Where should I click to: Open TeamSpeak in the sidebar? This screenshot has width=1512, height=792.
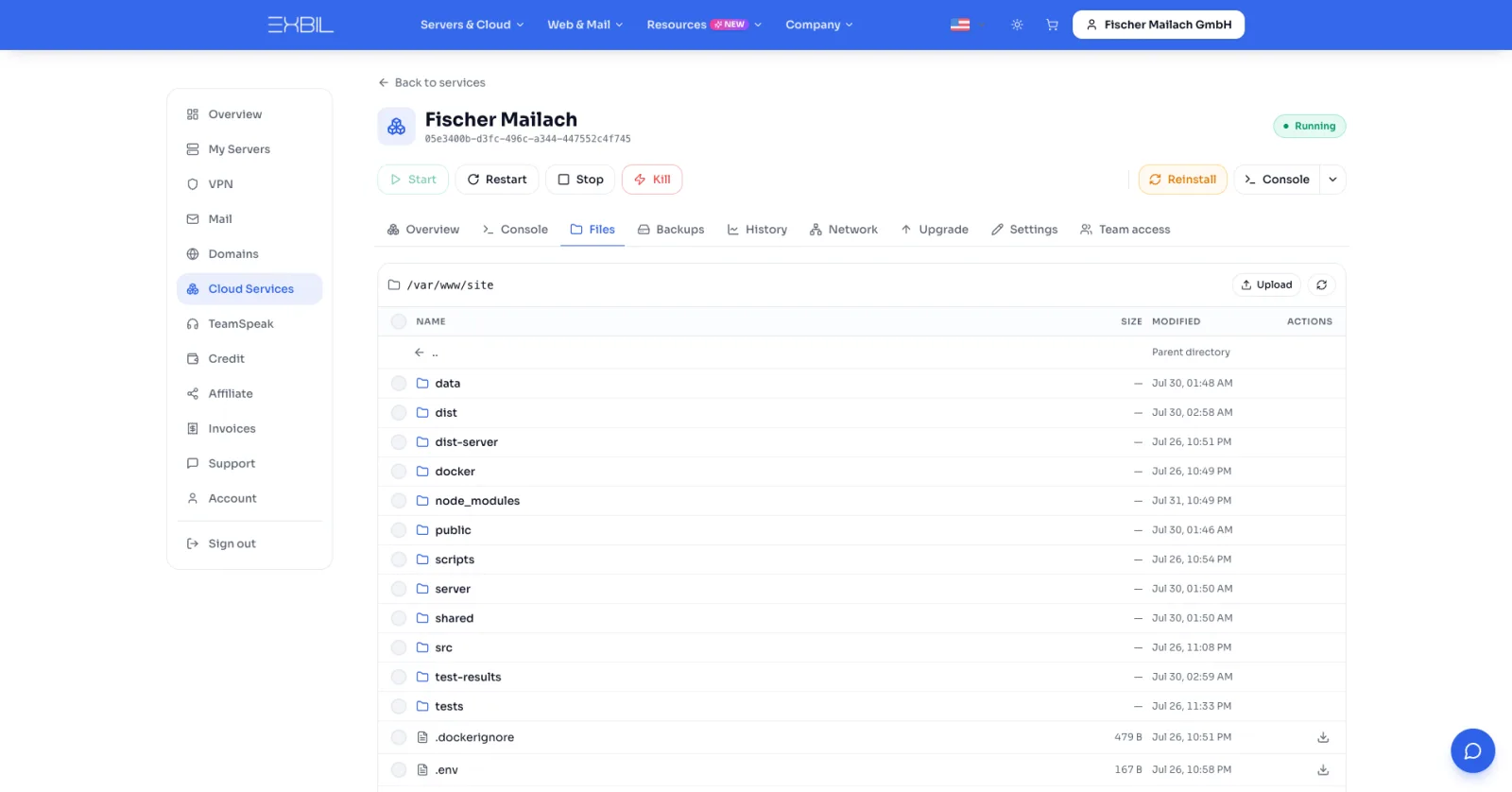(x=249, y=324)
